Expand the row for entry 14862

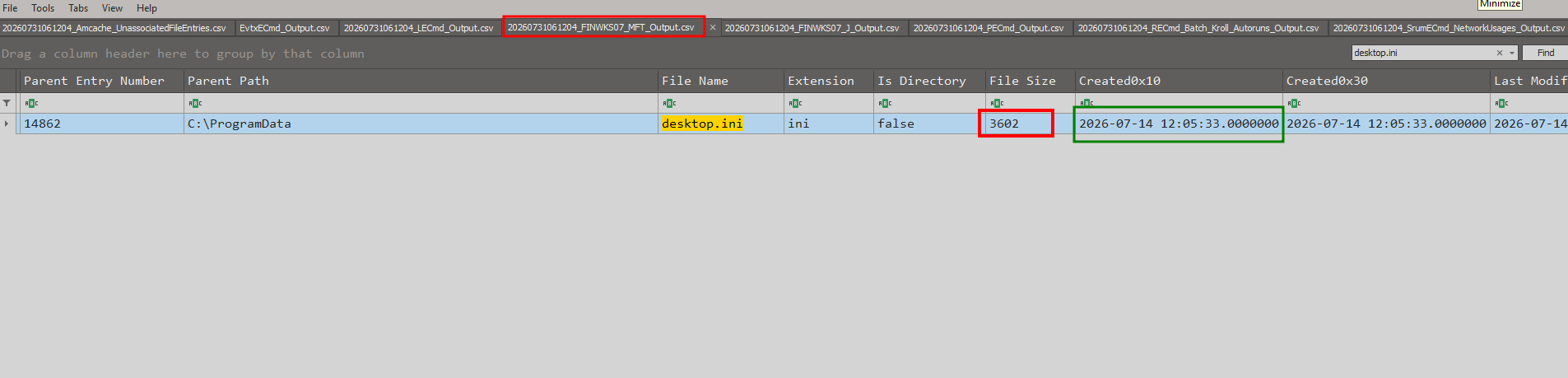click(7, 124)
